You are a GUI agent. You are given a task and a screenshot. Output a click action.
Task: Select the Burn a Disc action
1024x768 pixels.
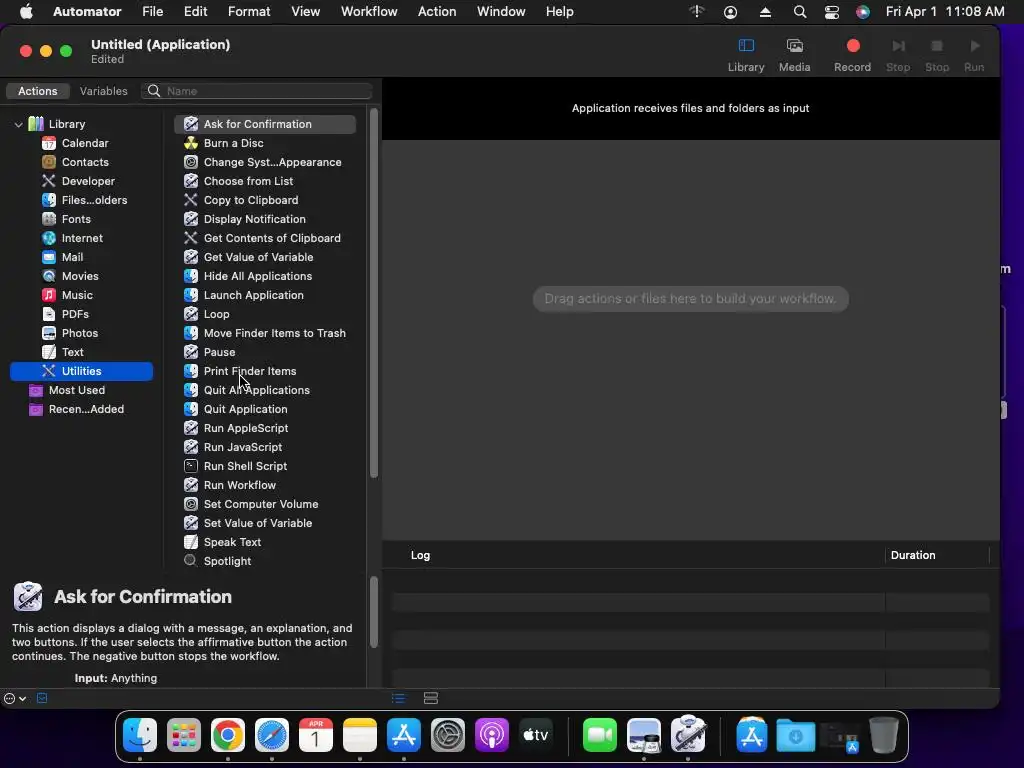pos(265,143)
